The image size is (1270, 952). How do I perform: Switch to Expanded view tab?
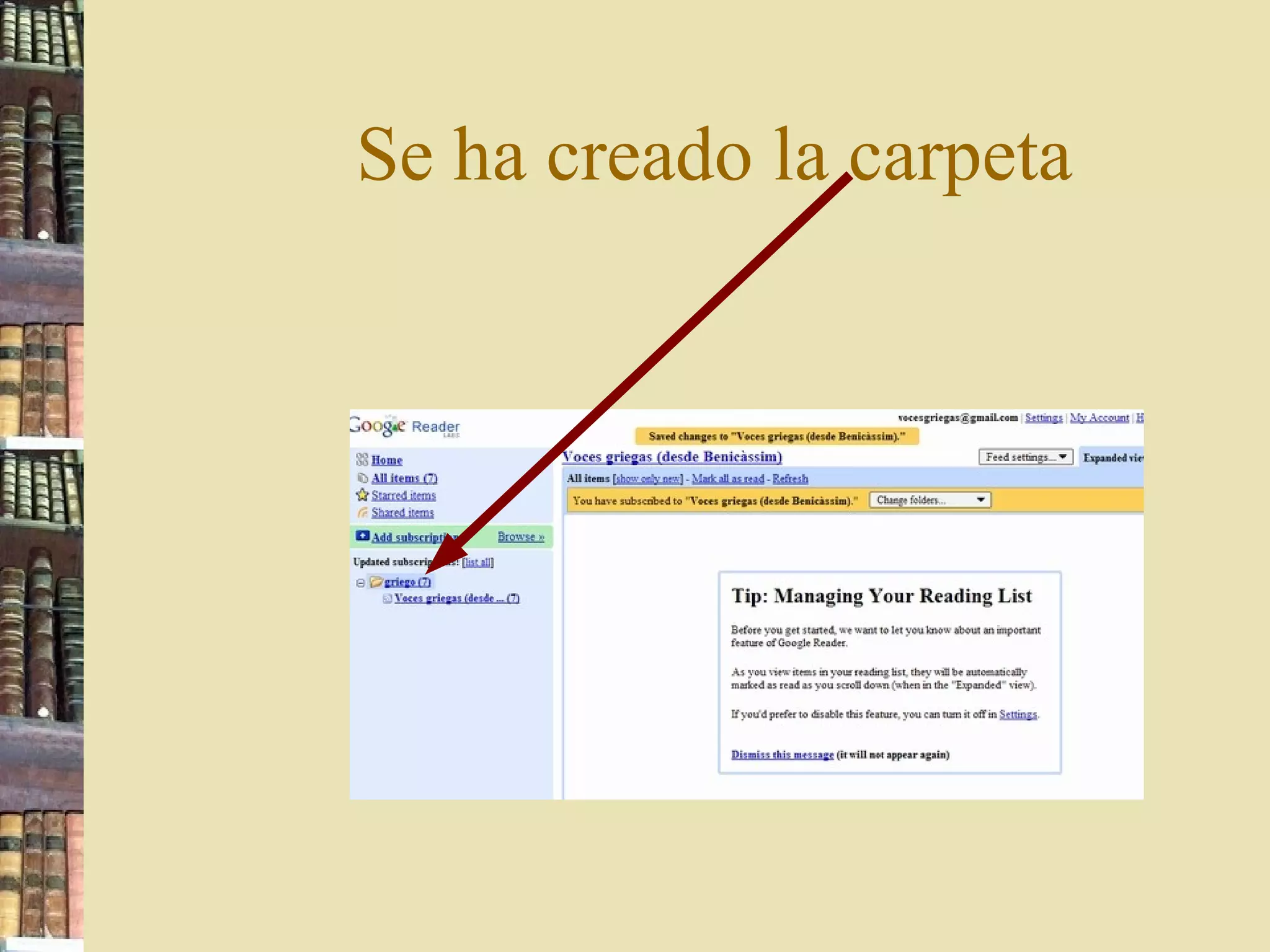click(x=1112, y=458)
